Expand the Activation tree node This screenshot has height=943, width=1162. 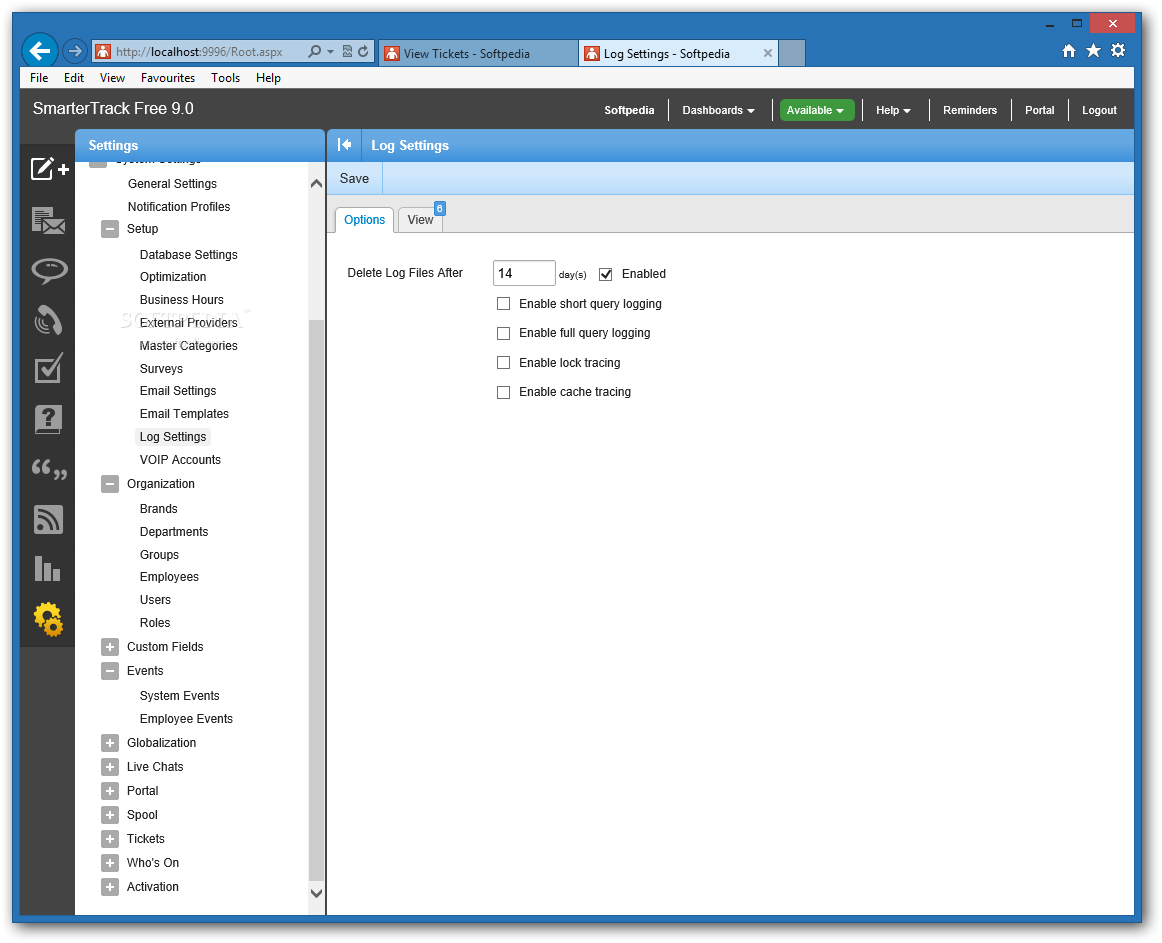pyautogui.click(x=110, y=887)
